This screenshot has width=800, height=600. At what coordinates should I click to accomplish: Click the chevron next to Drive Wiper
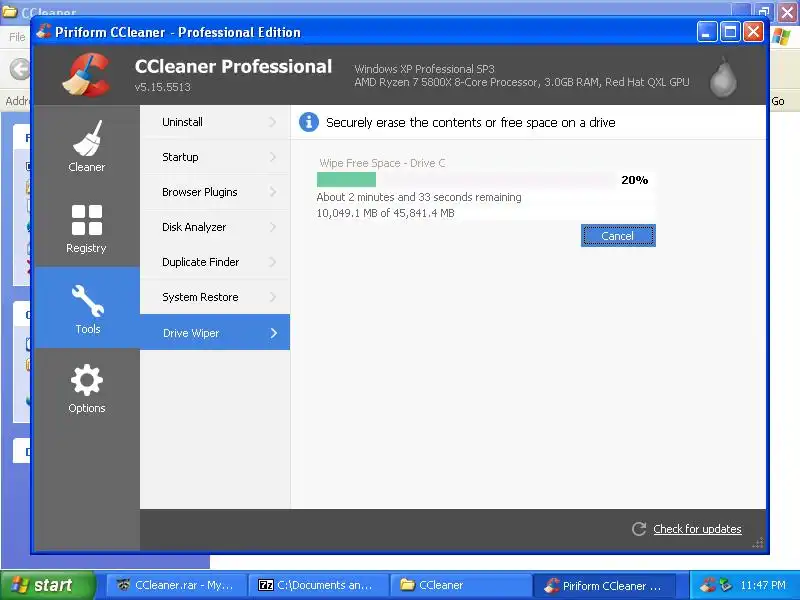click(273, 333)
